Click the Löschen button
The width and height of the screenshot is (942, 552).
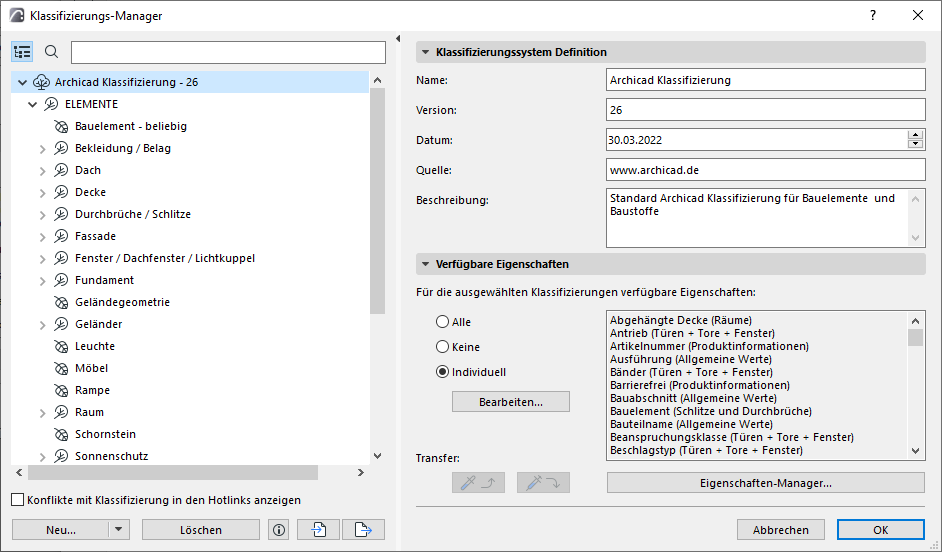tap(201, 530)
